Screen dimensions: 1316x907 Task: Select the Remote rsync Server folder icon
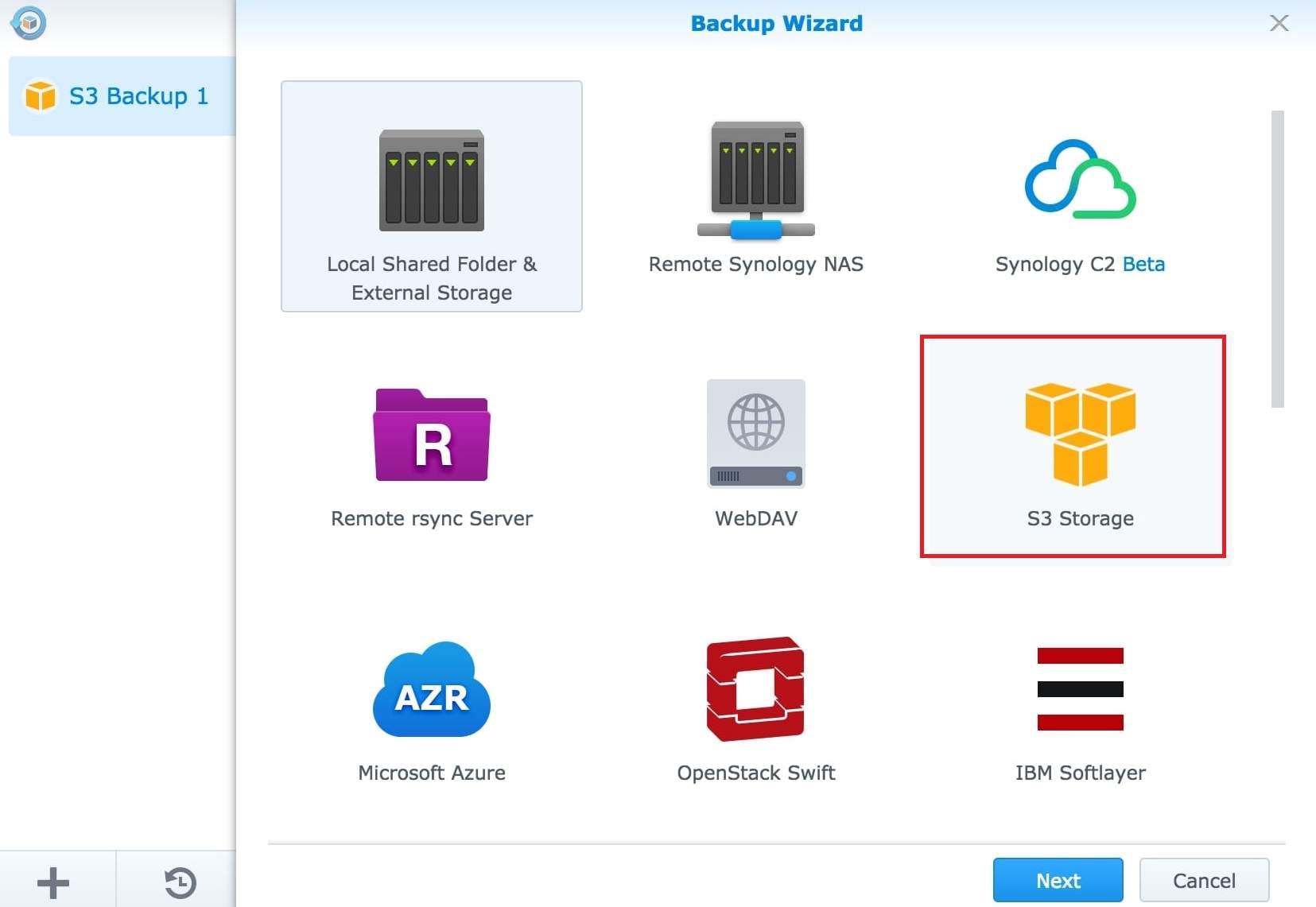(431, 436)
